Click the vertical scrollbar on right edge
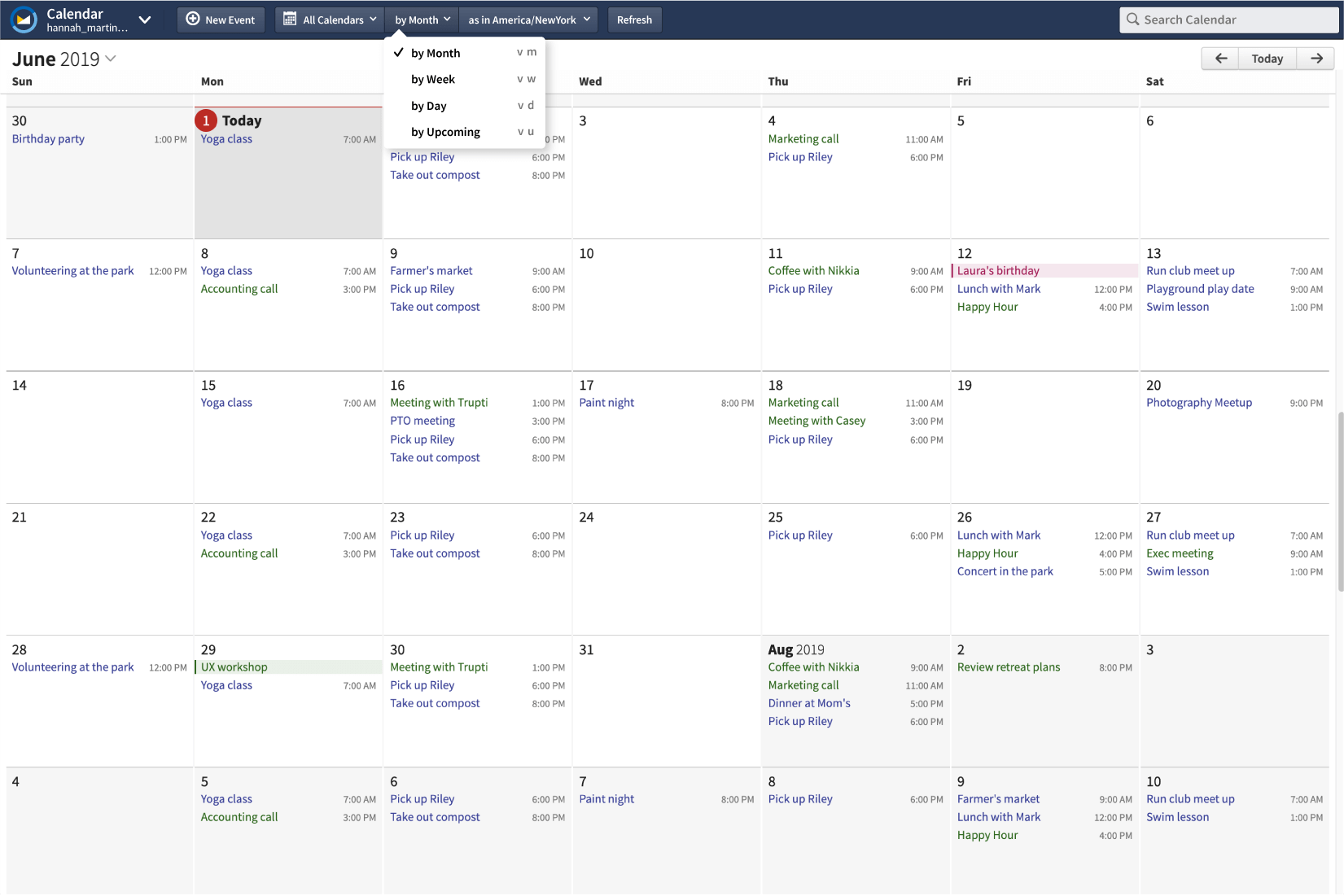Viewport: 1344px width, 896px height. (1340, 500)
